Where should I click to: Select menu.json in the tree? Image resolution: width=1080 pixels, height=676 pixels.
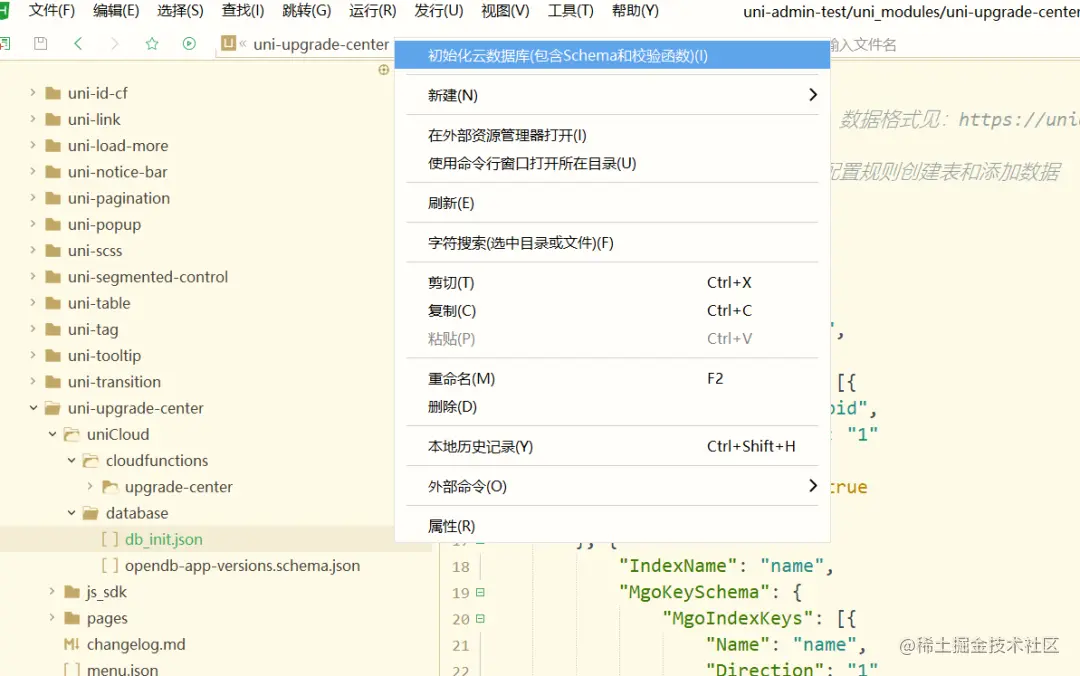(122, 669)
